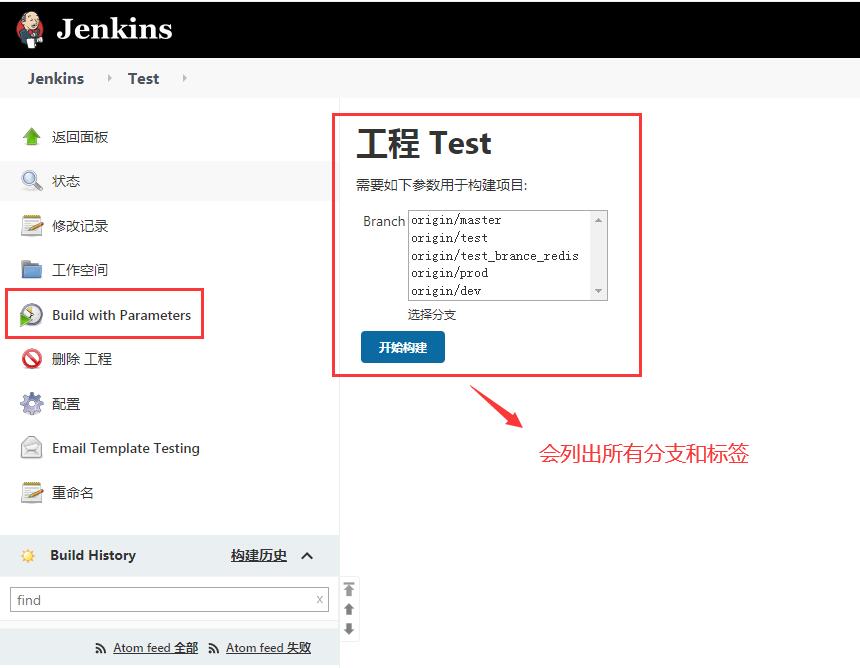Click the RSS icon beside Atom feed 失败
The height and width of the screenshot is (668, 860).
213,648
